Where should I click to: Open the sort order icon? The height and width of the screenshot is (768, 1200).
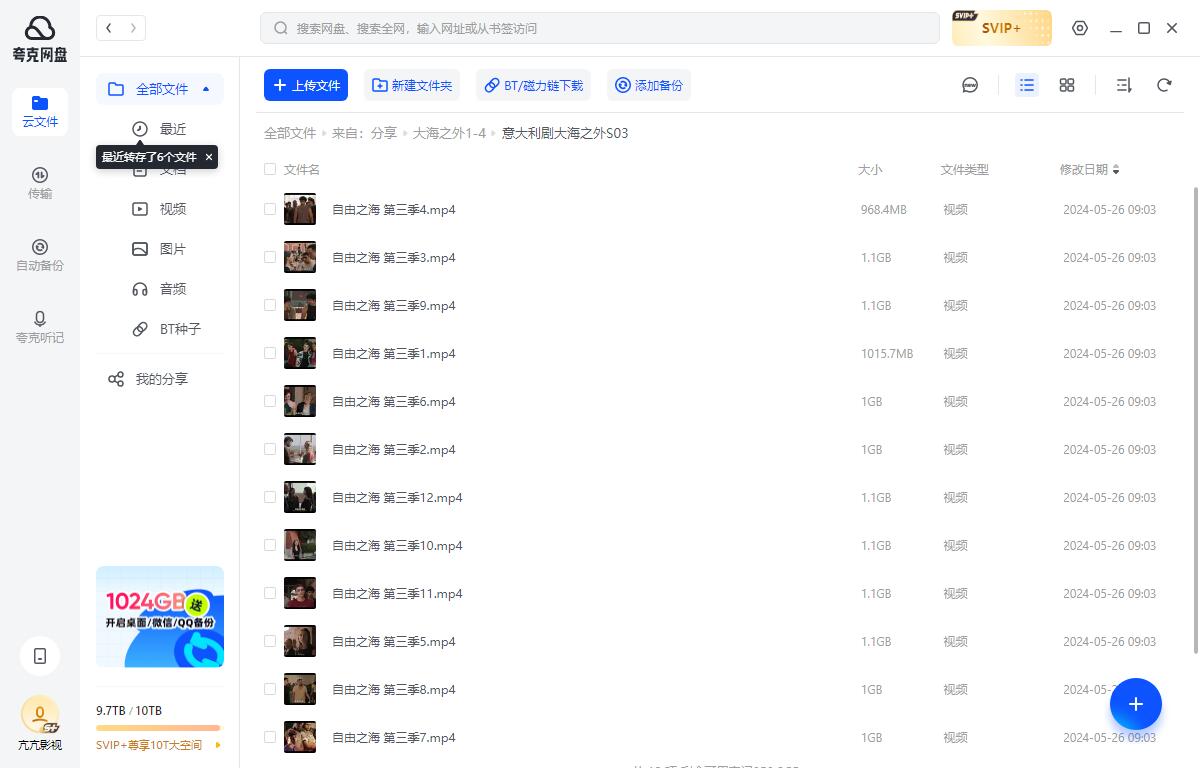point(1123,85)
